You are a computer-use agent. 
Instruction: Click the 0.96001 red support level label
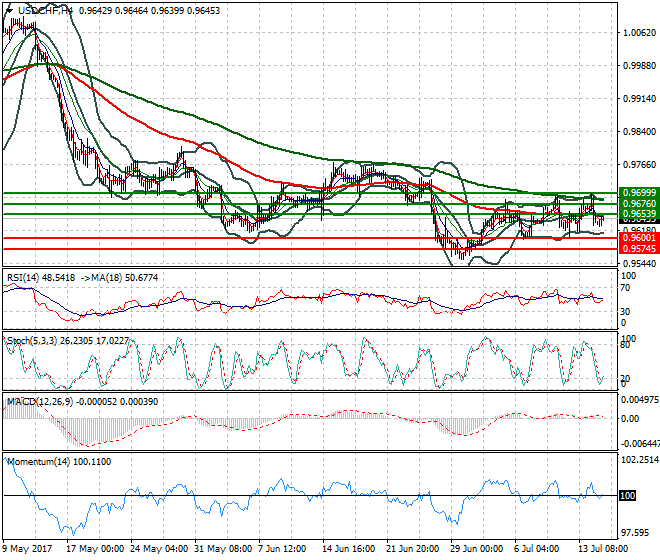click(x=639, y=238)
